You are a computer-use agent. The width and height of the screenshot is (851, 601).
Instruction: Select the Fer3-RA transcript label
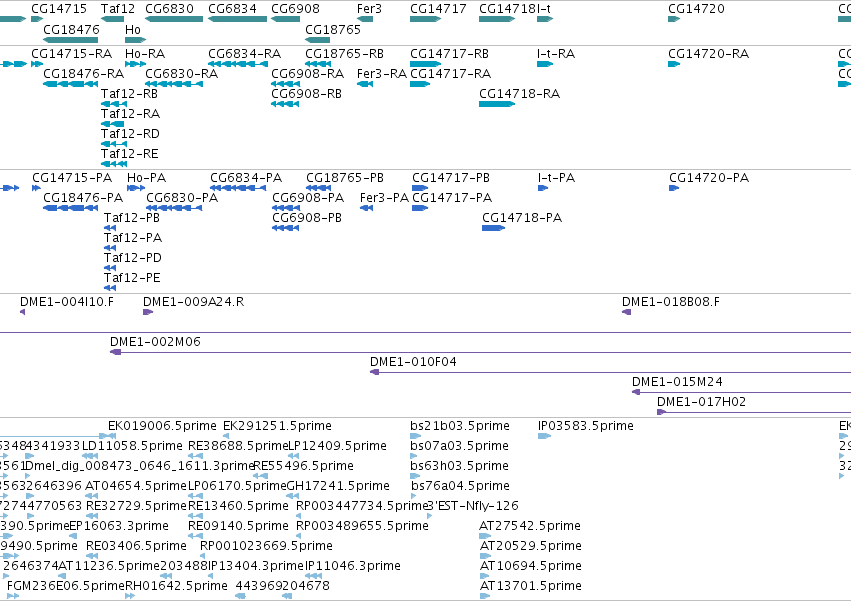[382, 74]
